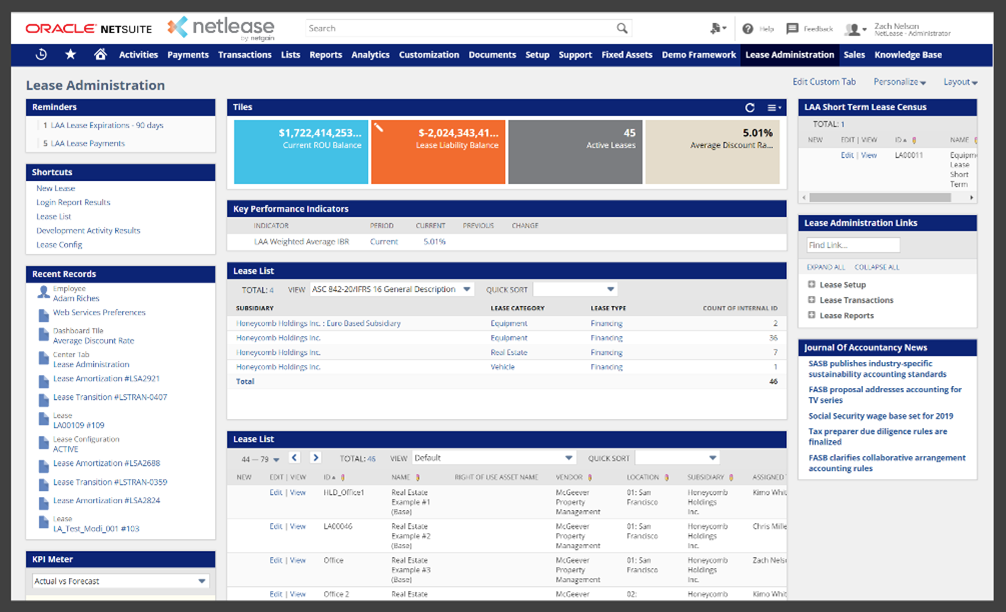Click the previous page arrow in Lease List

[x=294, y=457]
